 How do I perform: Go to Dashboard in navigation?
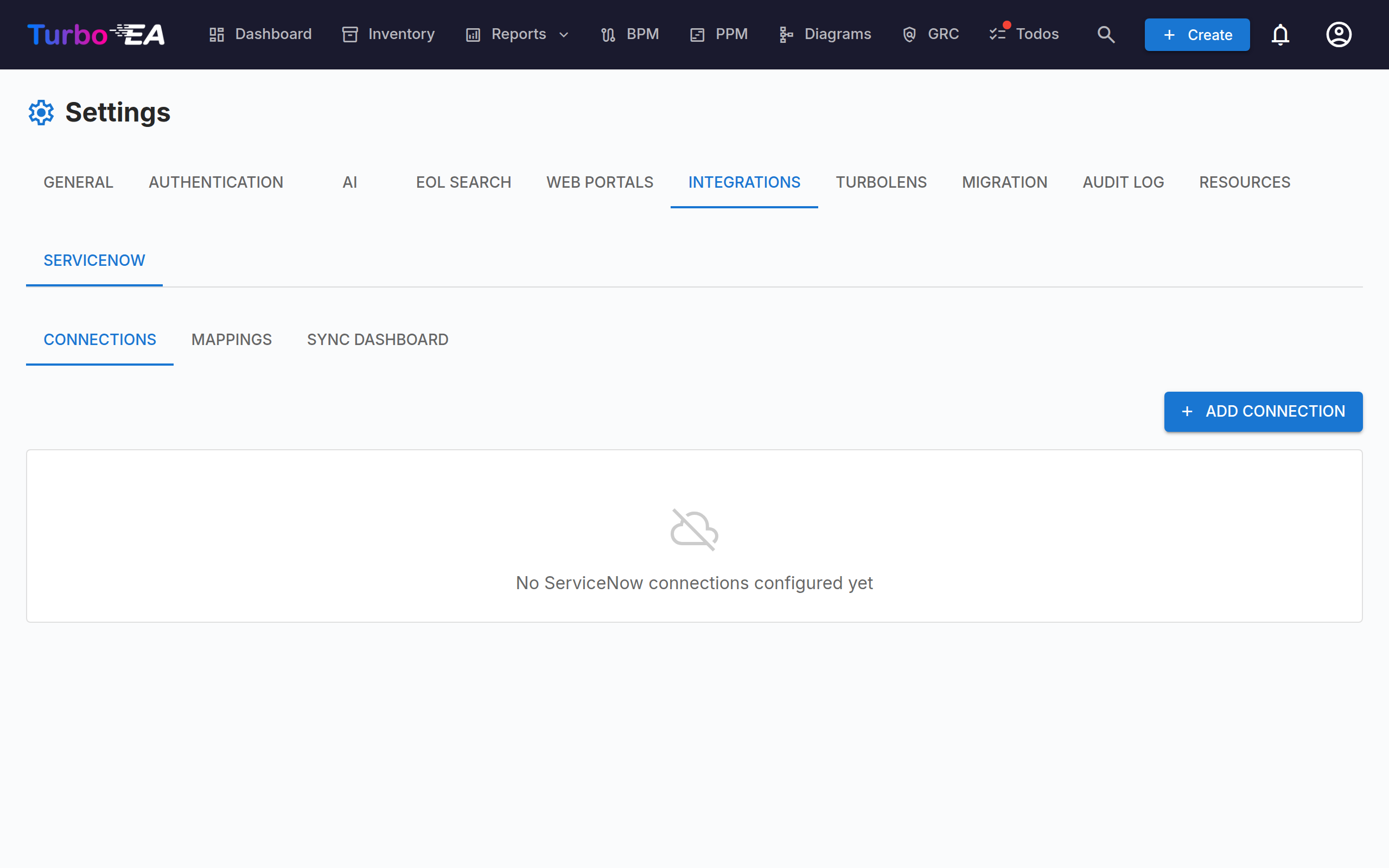pos(260,34)
